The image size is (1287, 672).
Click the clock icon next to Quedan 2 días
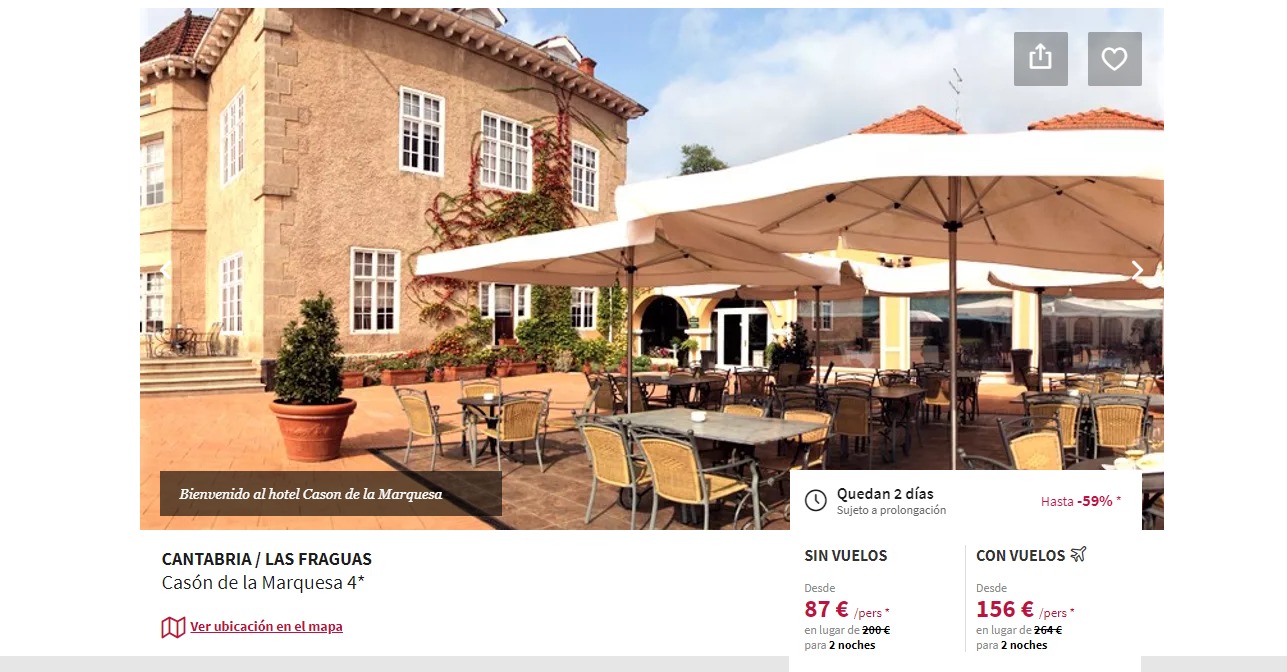click(816, 500)
